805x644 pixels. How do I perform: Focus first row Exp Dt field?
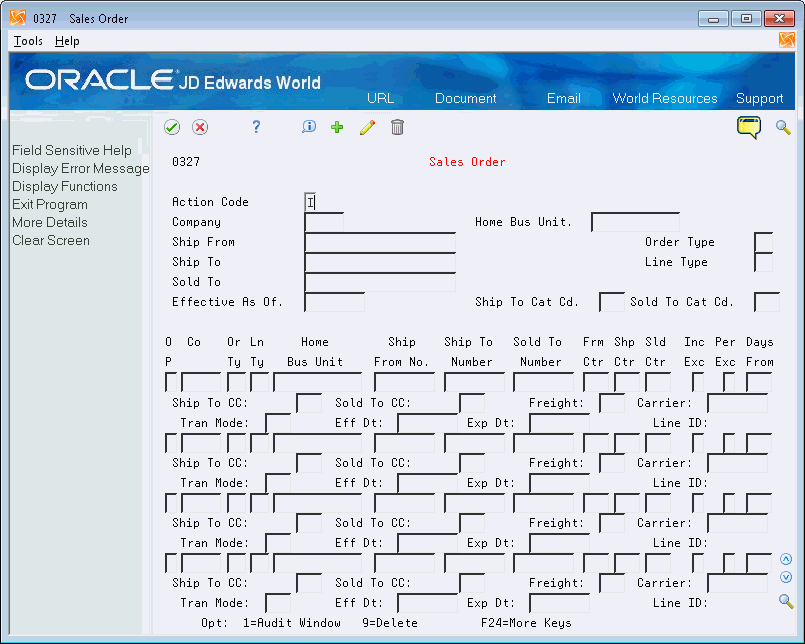pyautogui.click(x=559, y=423)
